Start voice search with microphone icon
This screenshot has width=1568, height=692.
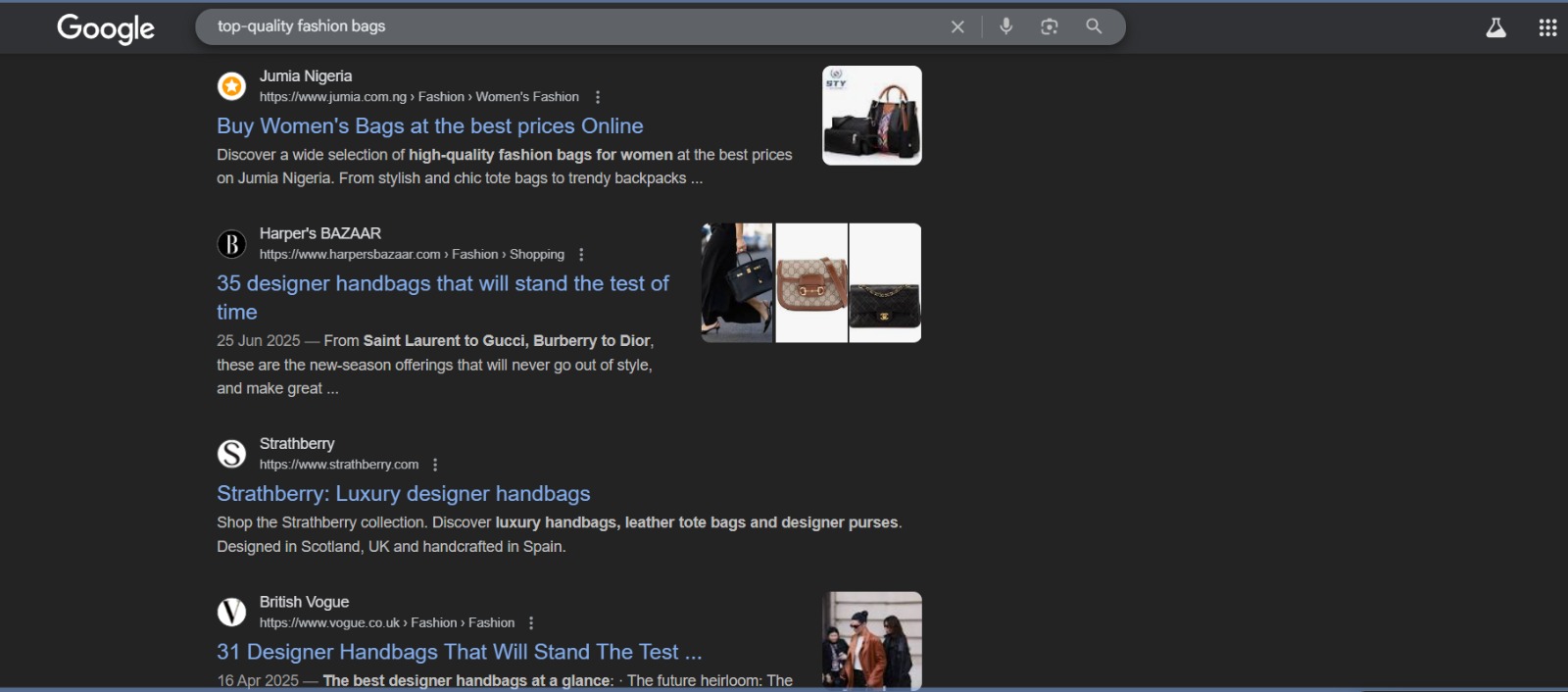click(1005, 26)
